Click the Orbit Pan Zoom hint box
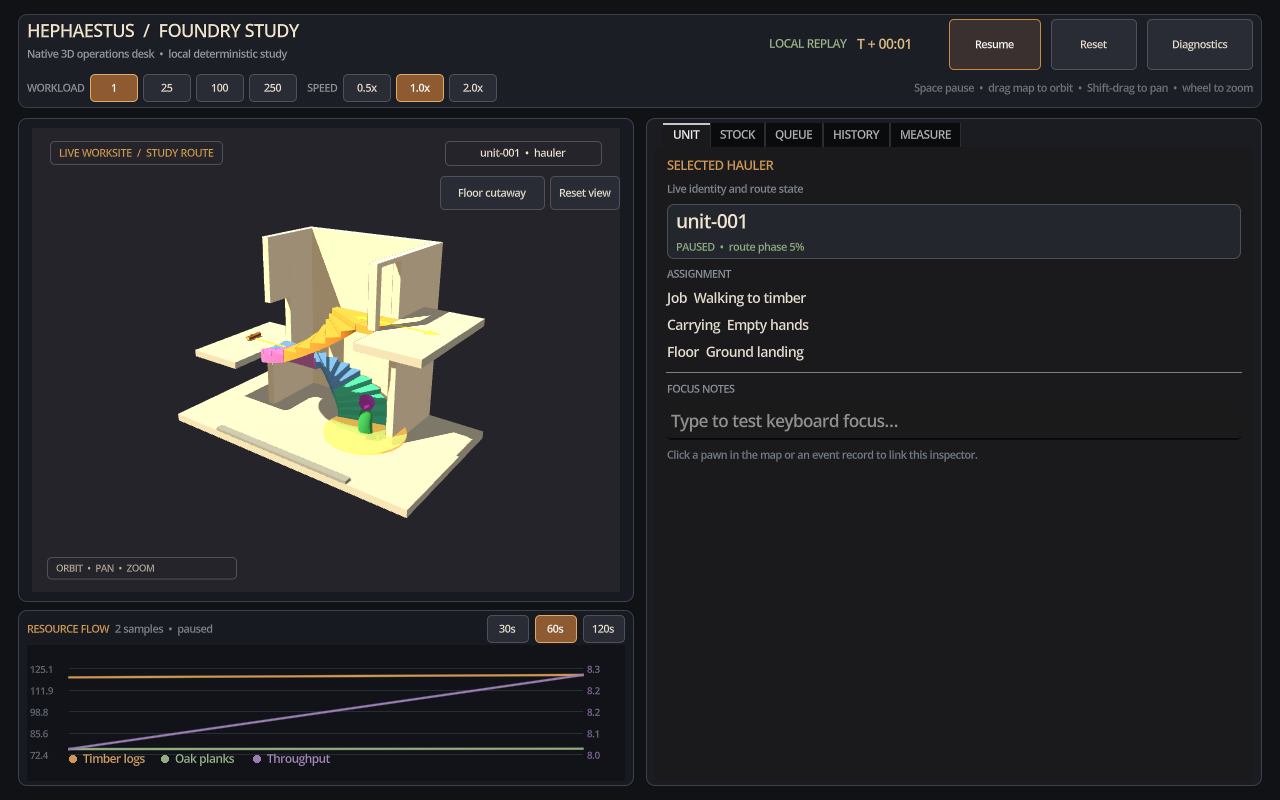1280x800 pixels. 142,568
